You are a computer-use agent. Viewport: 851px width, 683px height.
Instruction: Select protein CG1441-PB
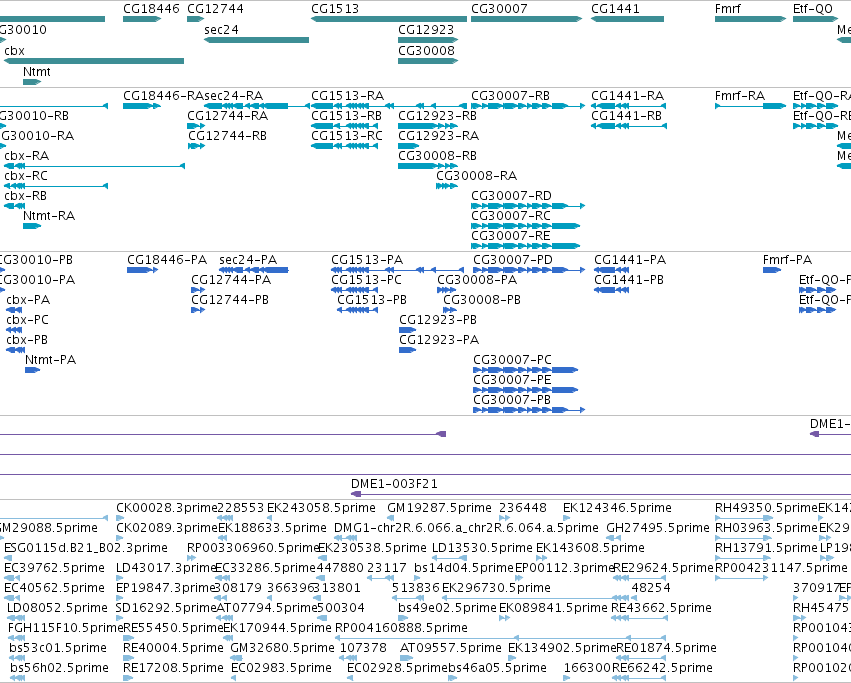coord(612,290)
